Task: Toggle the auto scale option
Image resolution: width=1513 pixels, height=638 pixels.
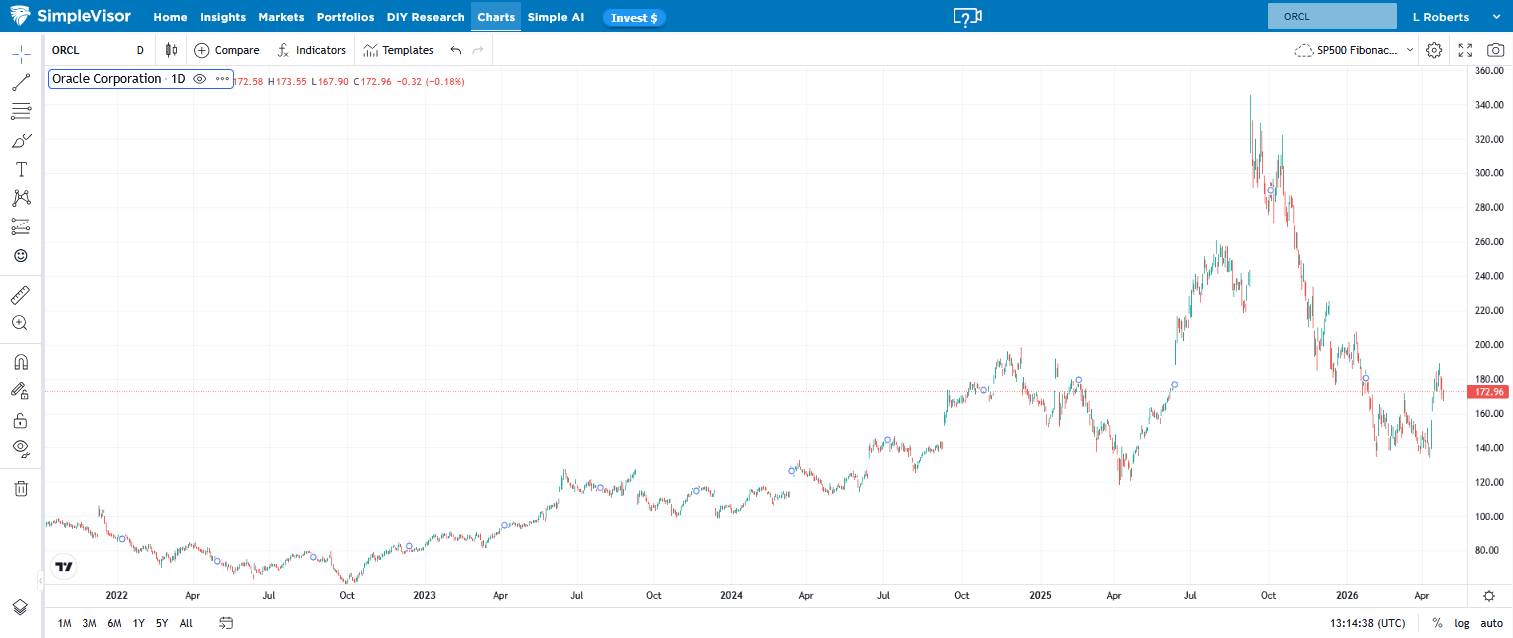Action: 1491,623
